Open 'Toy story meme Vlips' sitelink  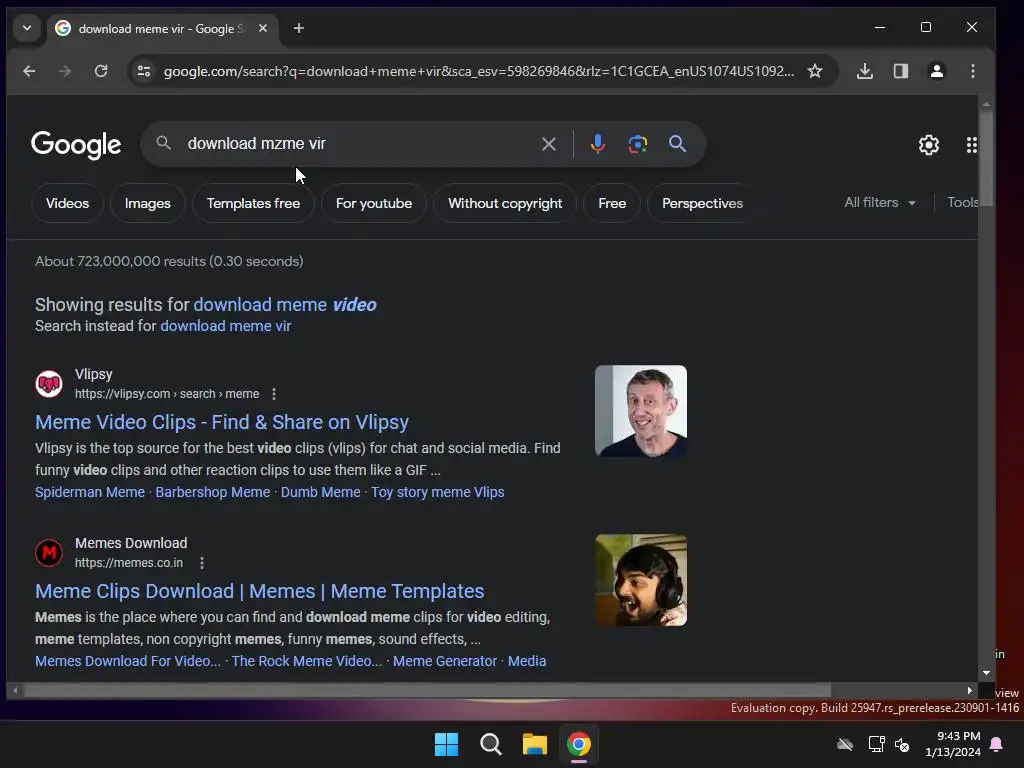[x=438, y=492]
